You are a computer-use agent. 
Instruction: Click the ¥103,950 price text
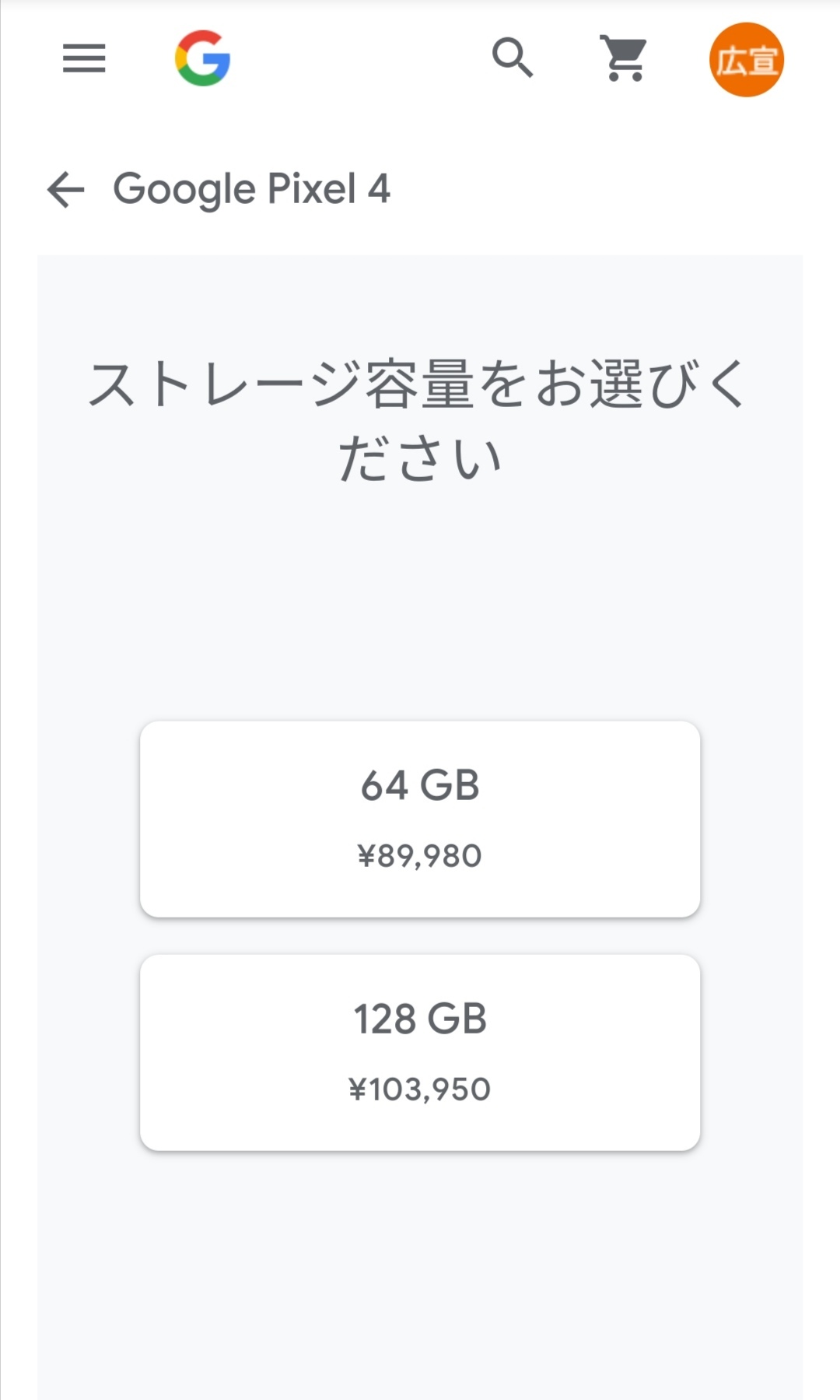pos(420,1089)
